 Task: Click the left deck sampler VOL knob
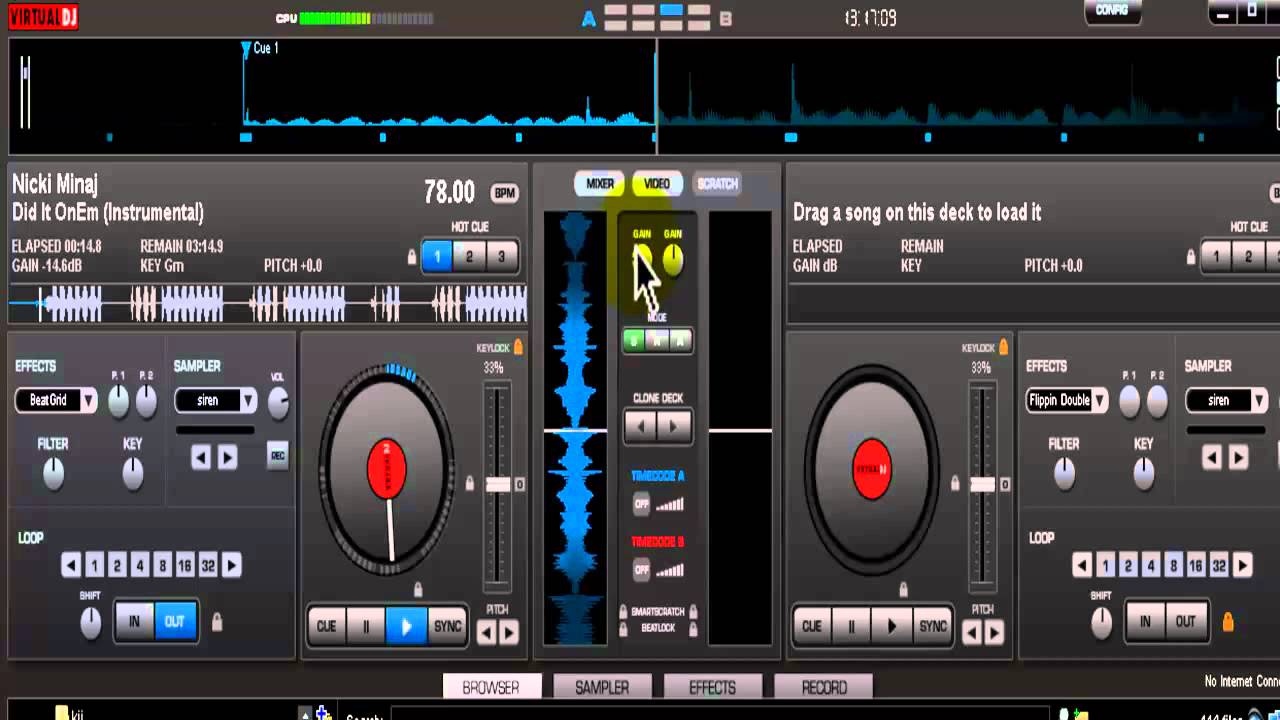coord(278,403)
